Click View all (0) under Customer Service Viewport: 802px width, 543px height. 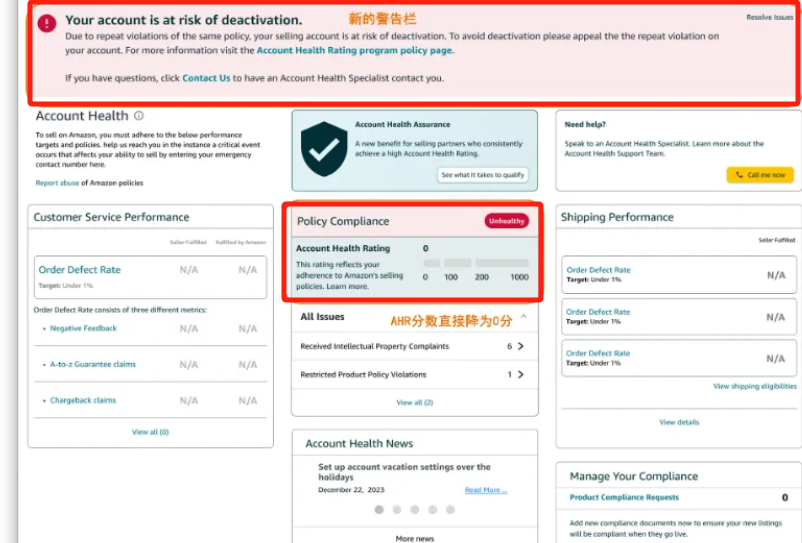point(150,432)
